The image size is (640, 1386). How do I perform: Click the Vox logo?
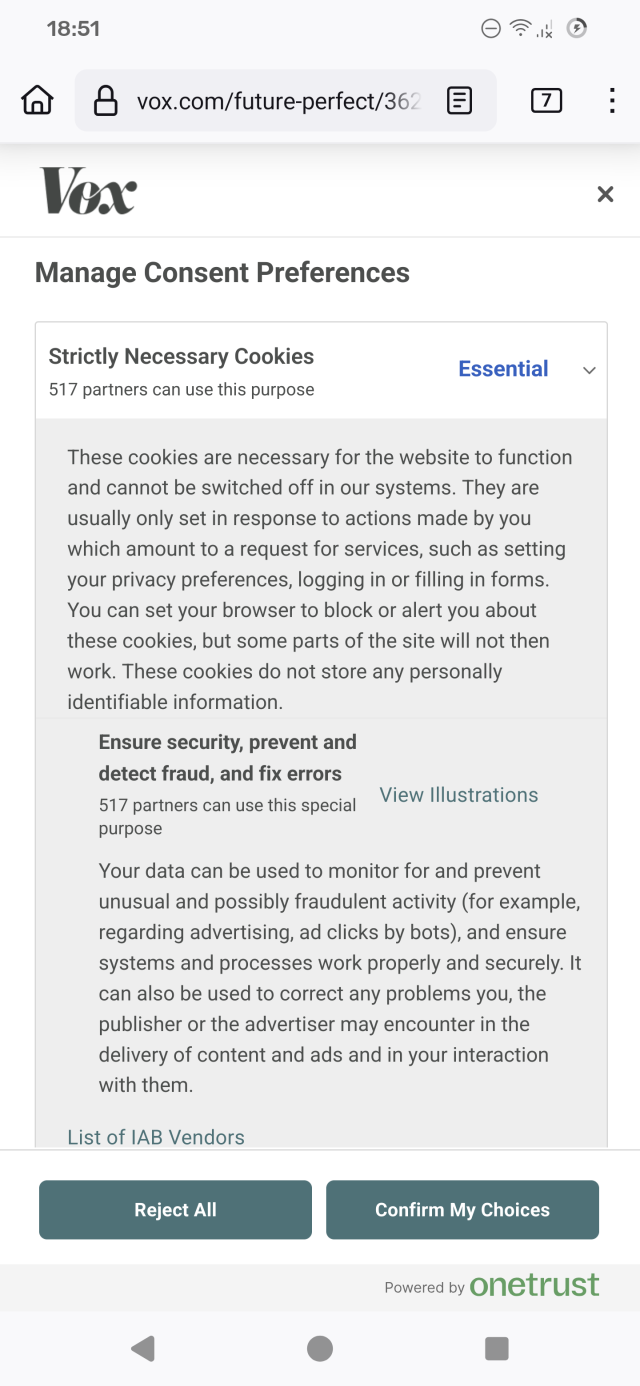coord(88,191)
